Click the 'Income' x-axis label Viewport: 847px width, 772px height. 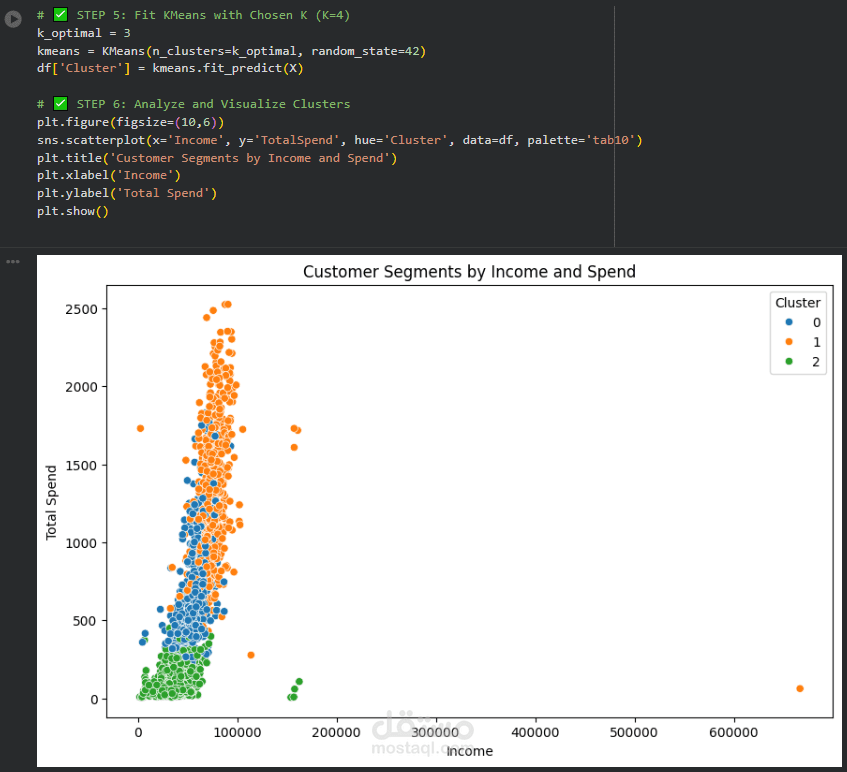(469, 751)
